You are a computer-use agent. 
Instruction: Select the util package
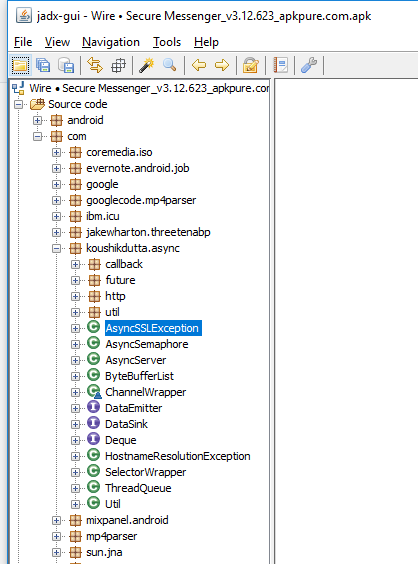[112, 312]
